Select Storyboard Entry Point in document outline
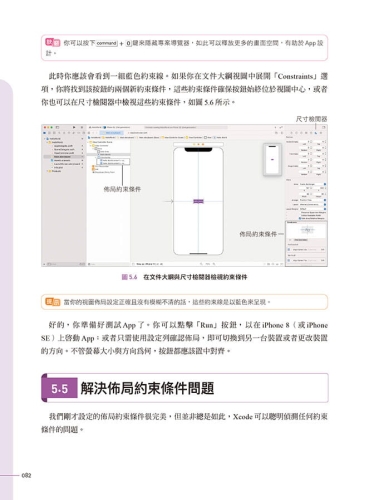 click(104, 172)
